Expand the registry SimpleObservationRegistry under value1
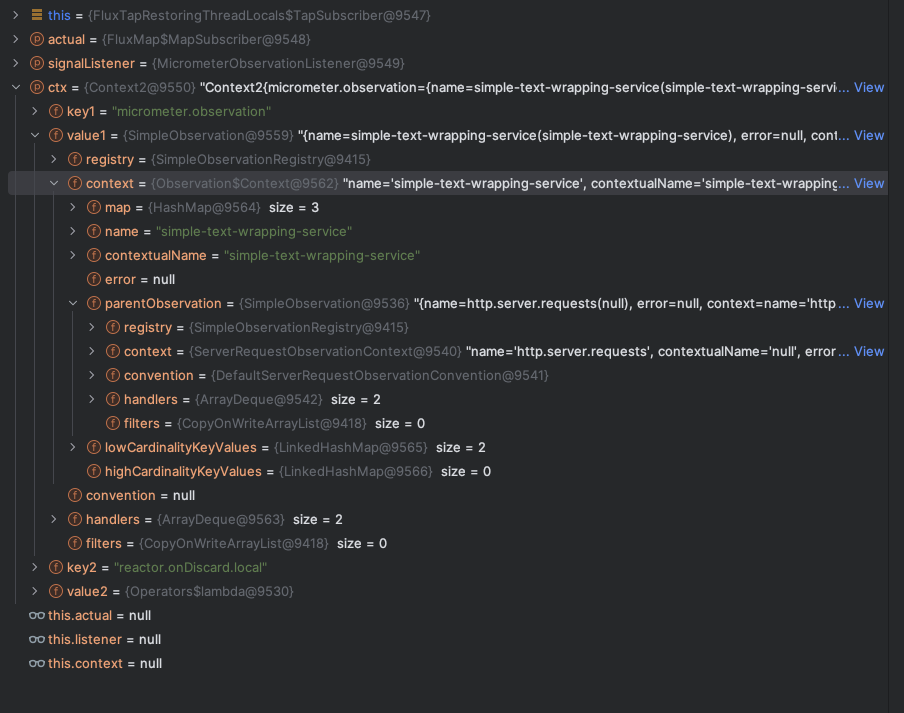 54,159
